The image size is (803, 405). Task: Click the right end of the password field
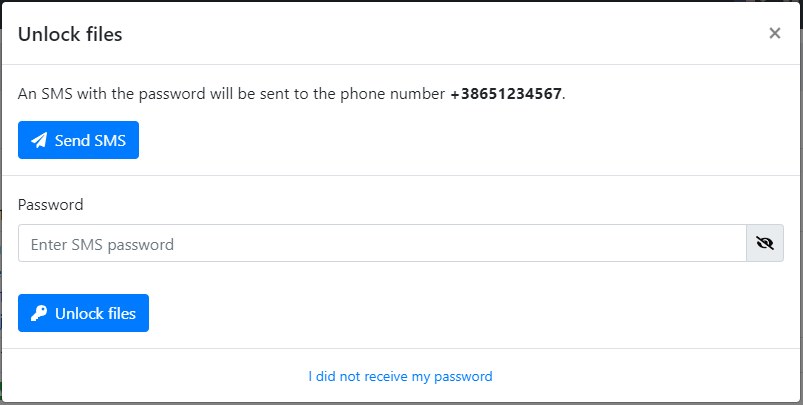click(725, 243)
